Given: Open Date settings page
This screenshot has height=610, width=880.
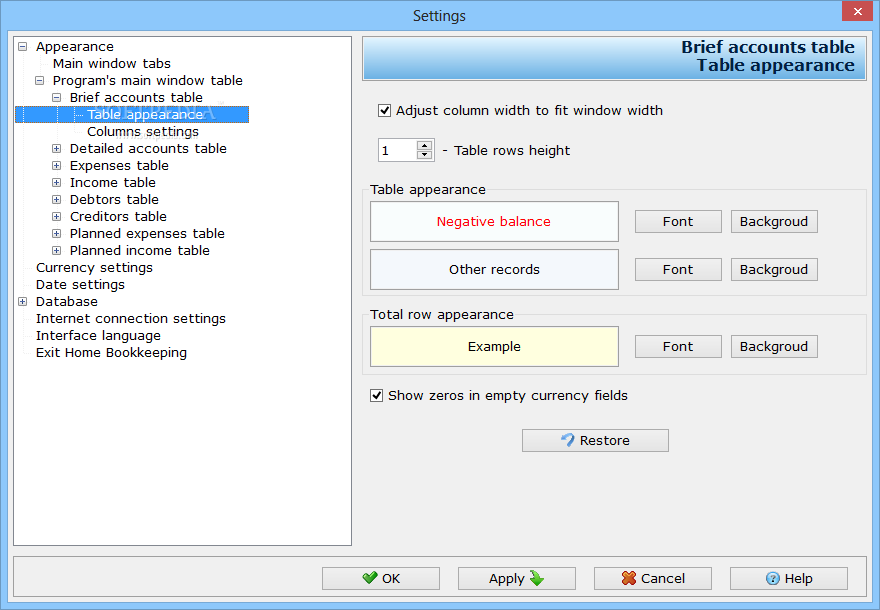Looking at the screenshot, I should coord(80,285).
